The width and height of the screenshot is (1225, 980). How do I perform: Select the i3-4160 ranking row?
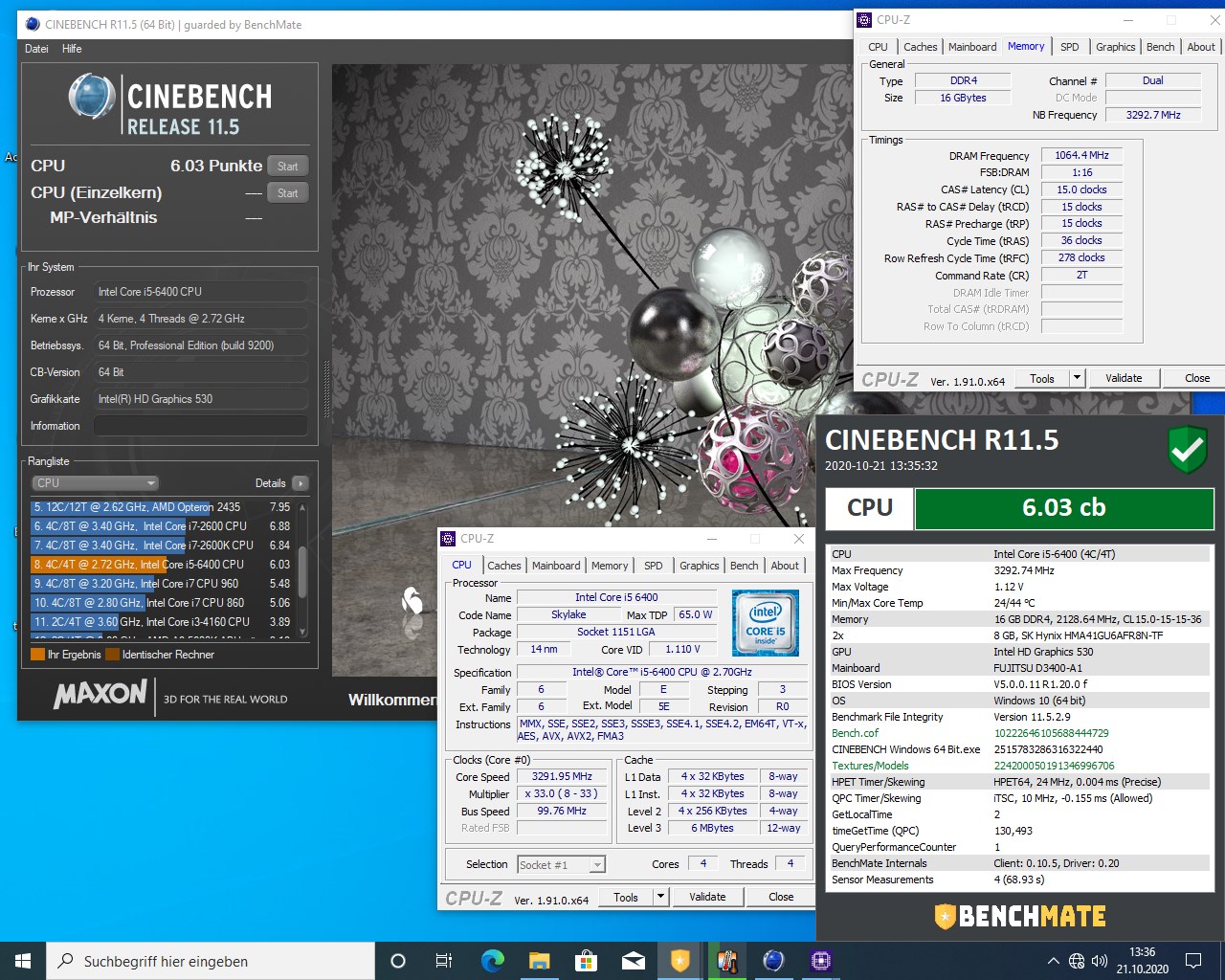[x=163, y=622]
